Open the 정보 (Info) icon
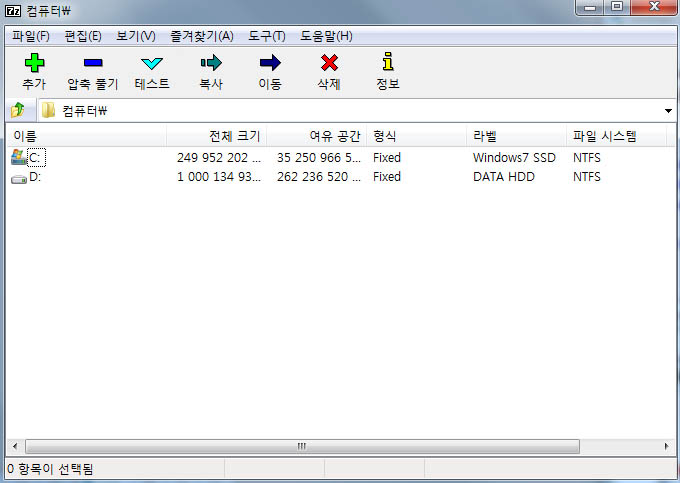The width and height of the screenshot is (680, 483). pyautogui.click(x=388, y=62)
